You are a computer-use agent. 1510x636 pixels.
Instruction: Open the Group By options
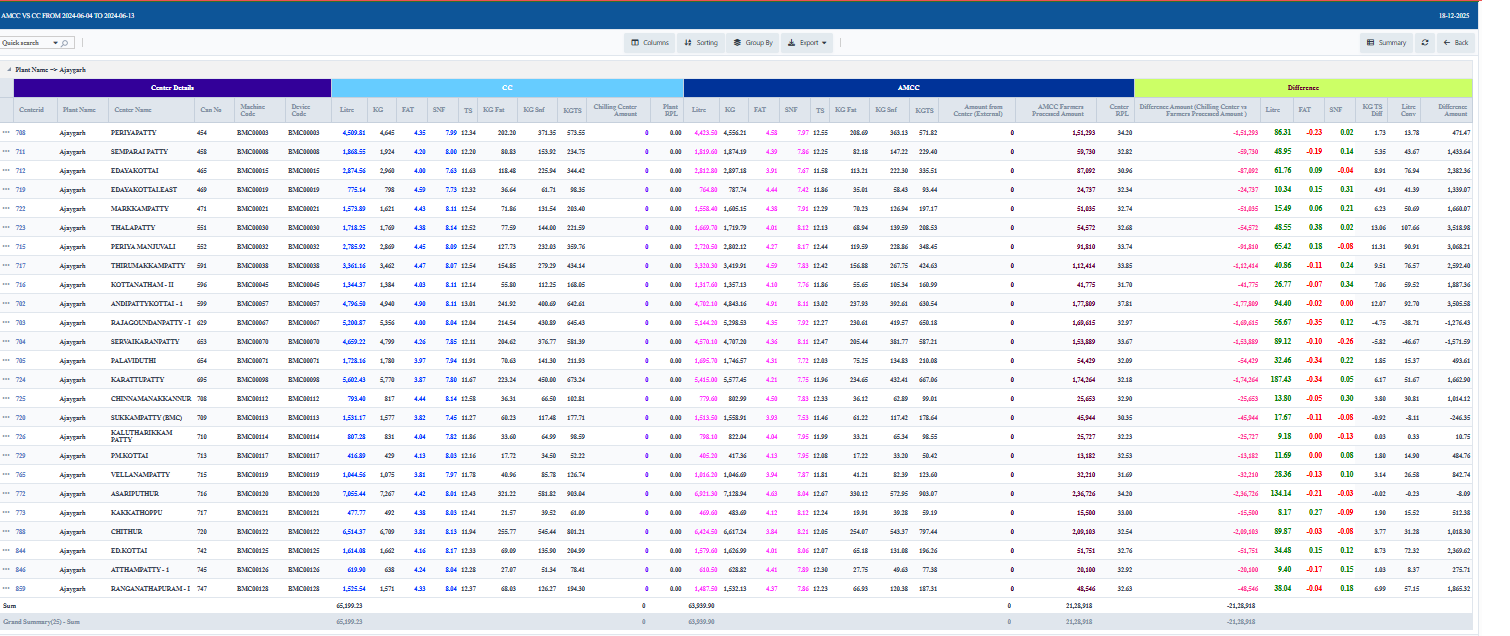coord(753,43)
